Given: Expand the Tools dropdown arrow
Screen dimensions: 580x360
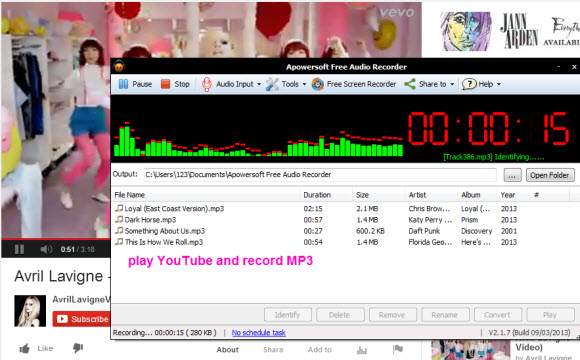Looking at the screenshot, I should pos(304,85).
